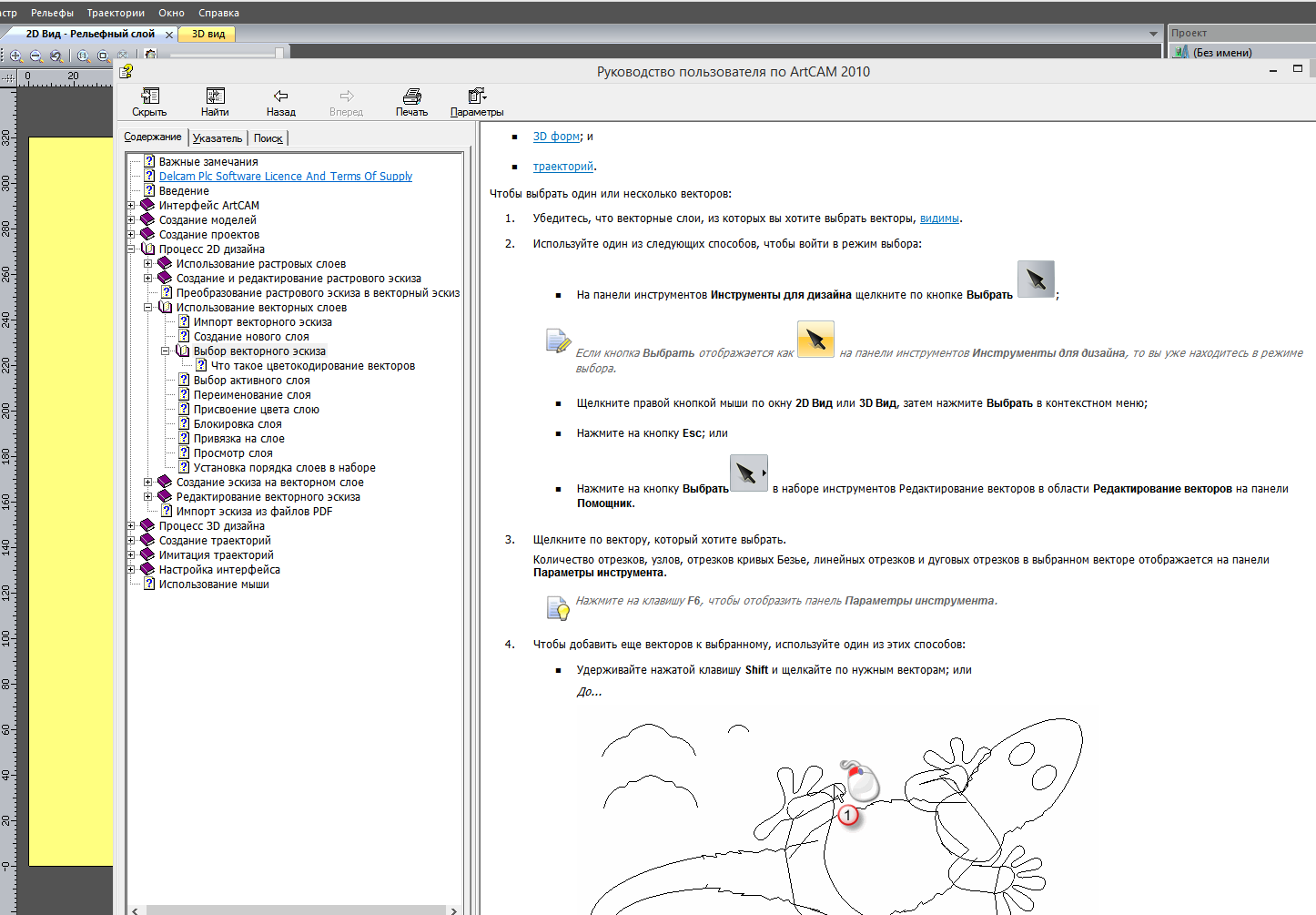Switch to the Указатель tab
This screenshot has height=915, width=1316.
[218, 138]
